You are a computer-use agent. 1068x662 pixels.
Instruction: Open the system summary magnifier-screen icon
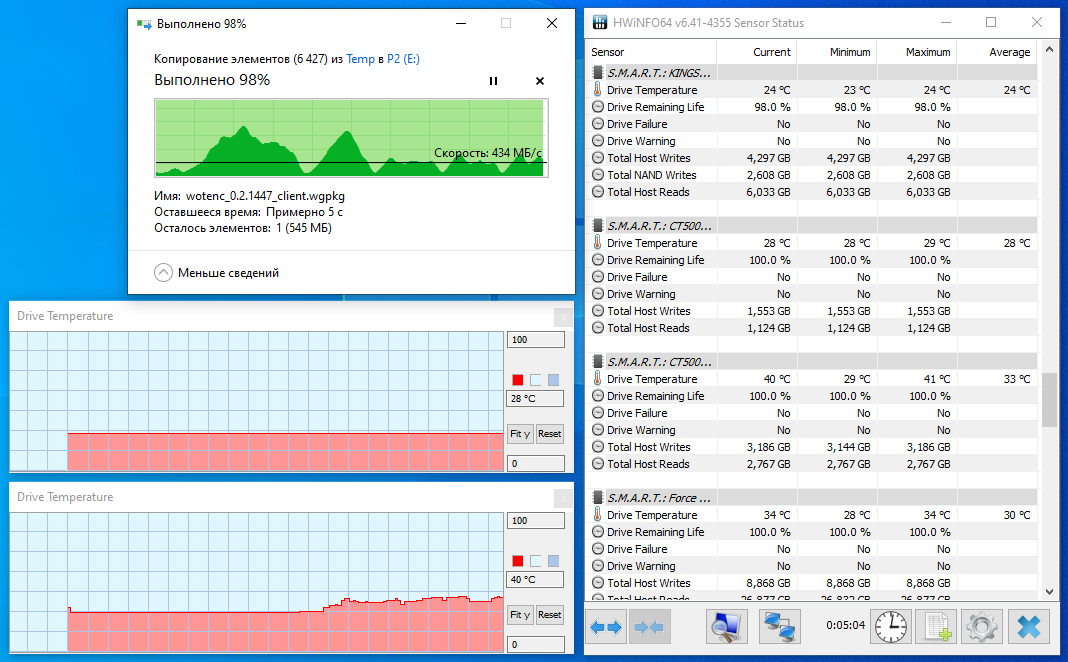coord(726,627)
